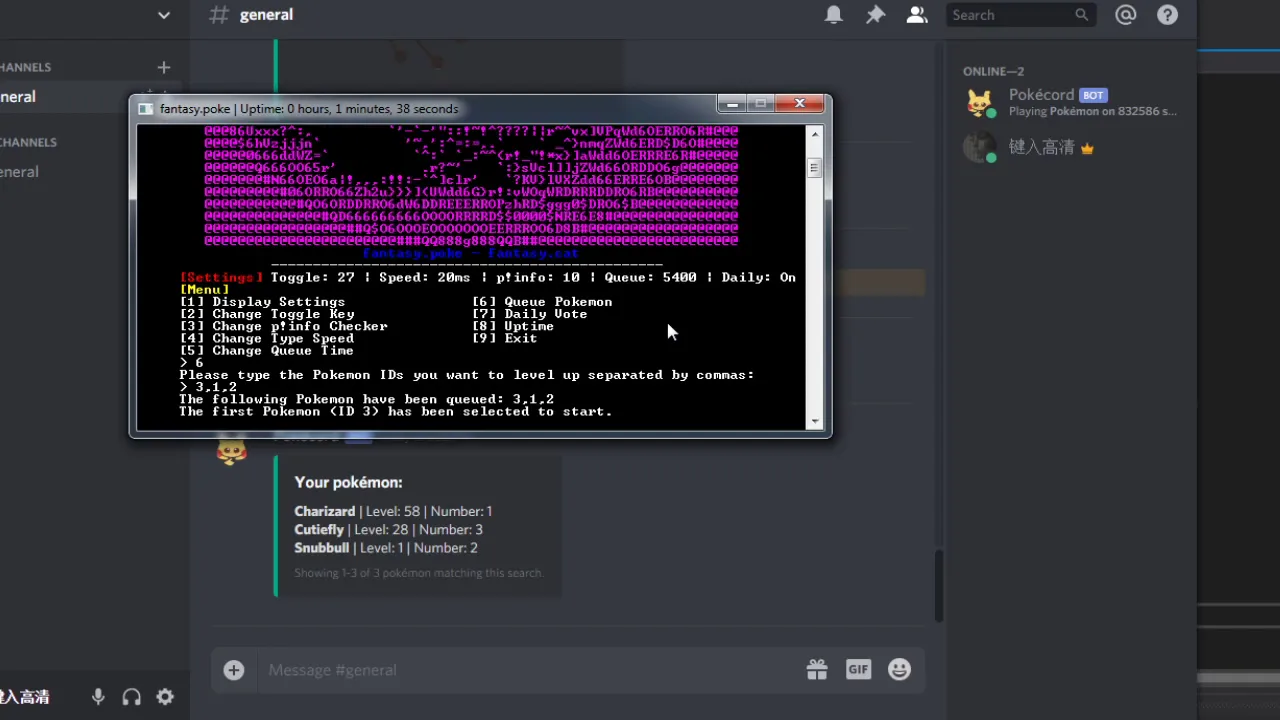Screen dimensions: 1280x720
Task: Click the Pokécord member name
Action: [1041, 95]
